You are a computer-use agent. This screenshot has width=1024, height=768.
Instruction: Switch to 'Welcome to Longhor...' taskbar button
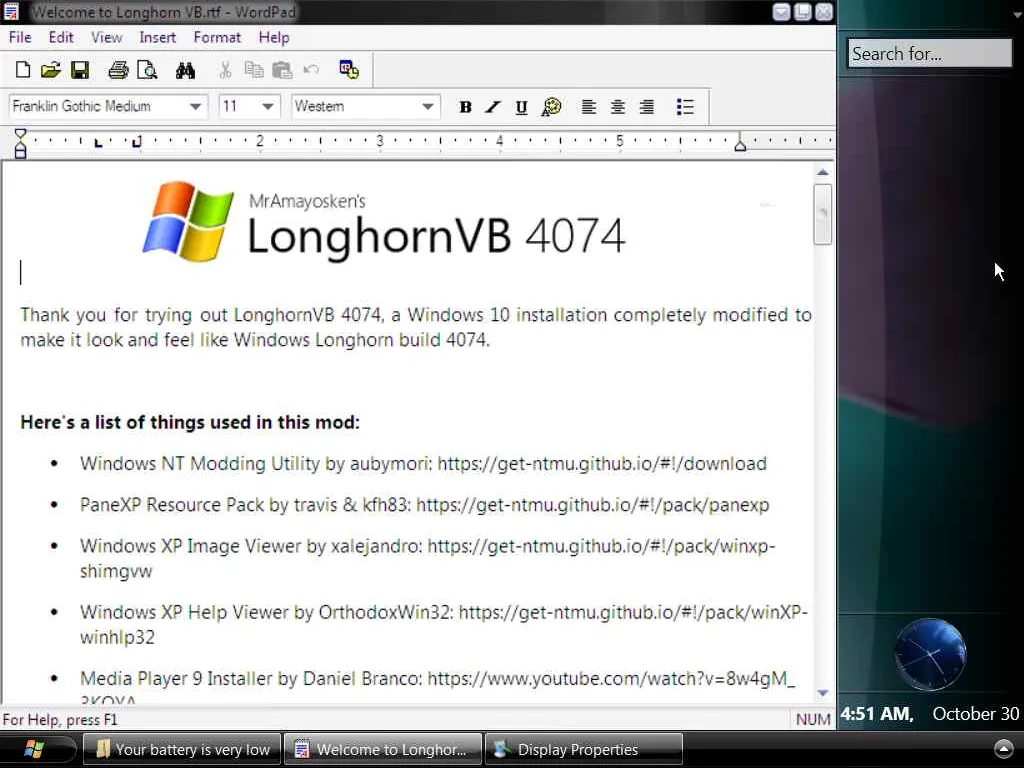[x=383, y=749]
